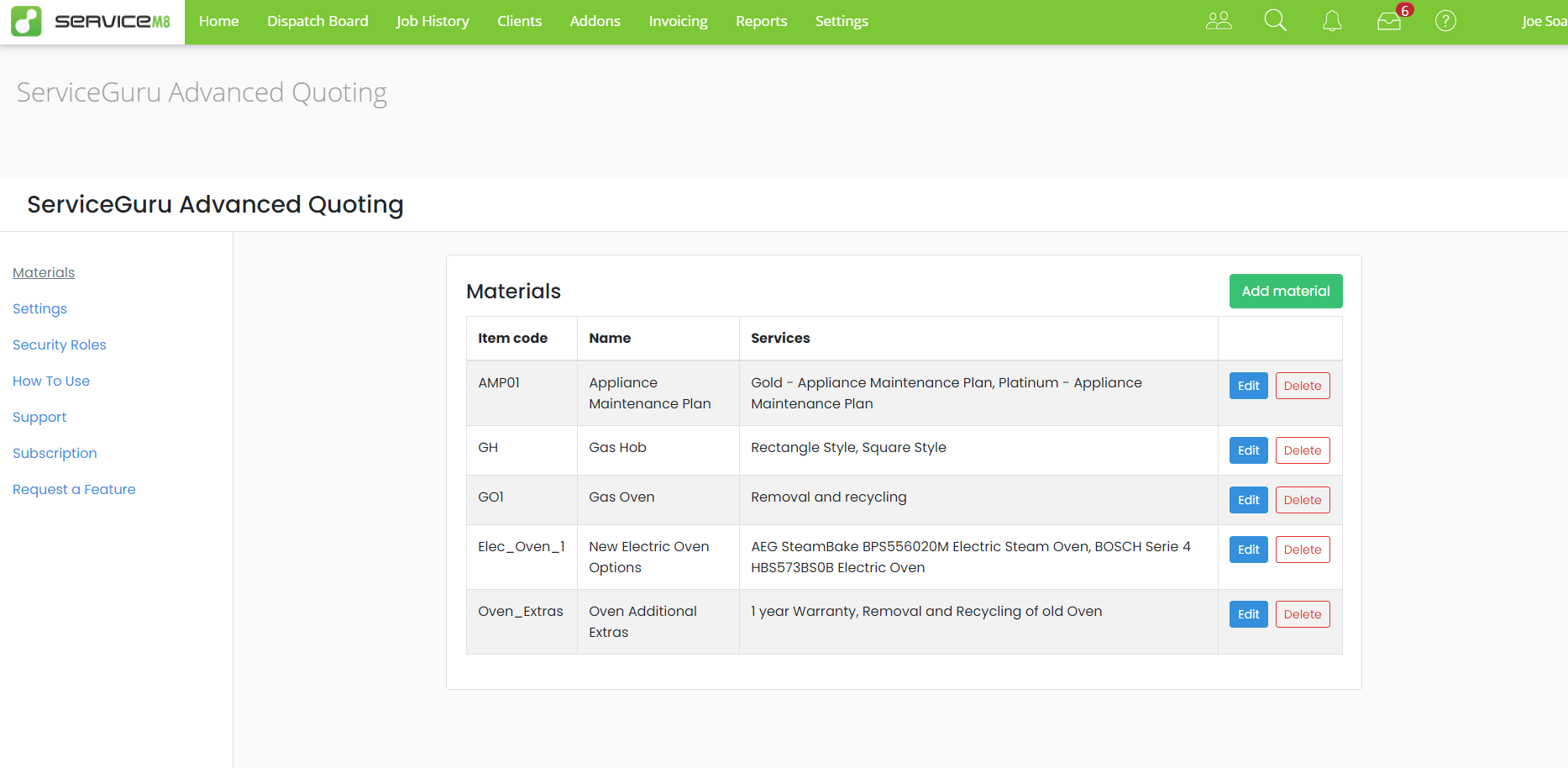
Task: Delete the Oven_Extras material
Action: click(1303, 614)
